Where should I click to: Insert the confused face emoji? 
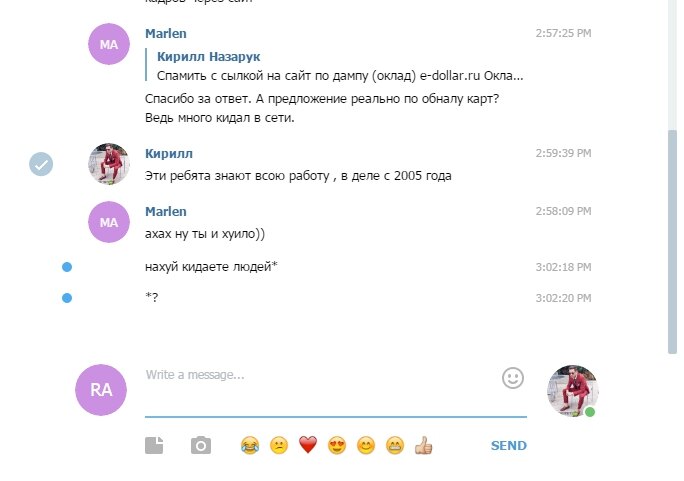click(x=279, y=446)
